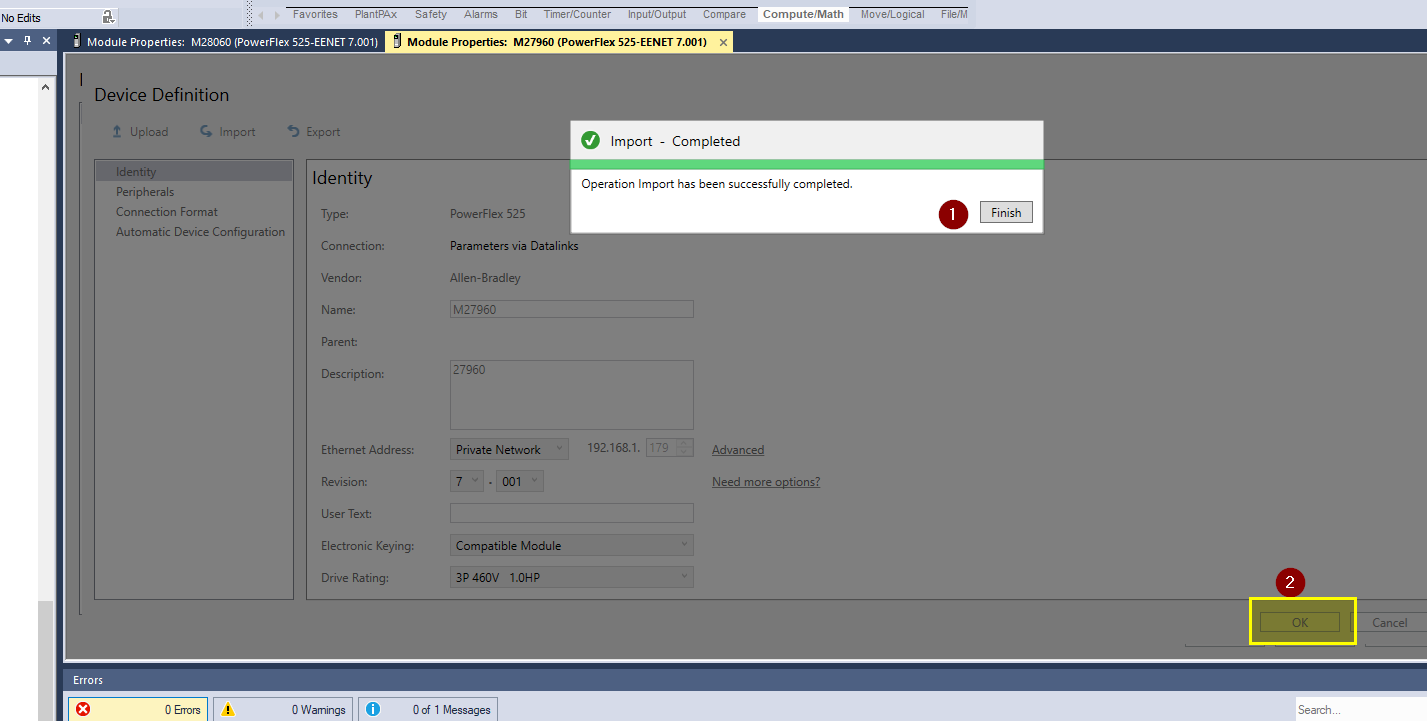Select the Timer/Counter instruction tab
Image resolution: width=1427 pixels, height=721 pixels.
click(x=577, y=14)
